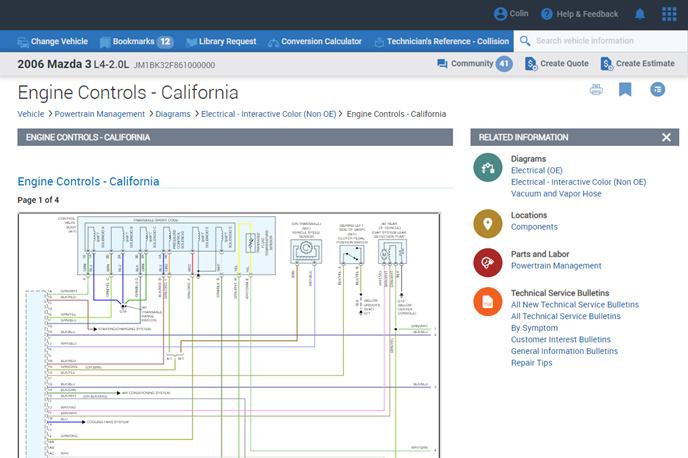
Task: Open Repair Tips link
Action: 531,363
